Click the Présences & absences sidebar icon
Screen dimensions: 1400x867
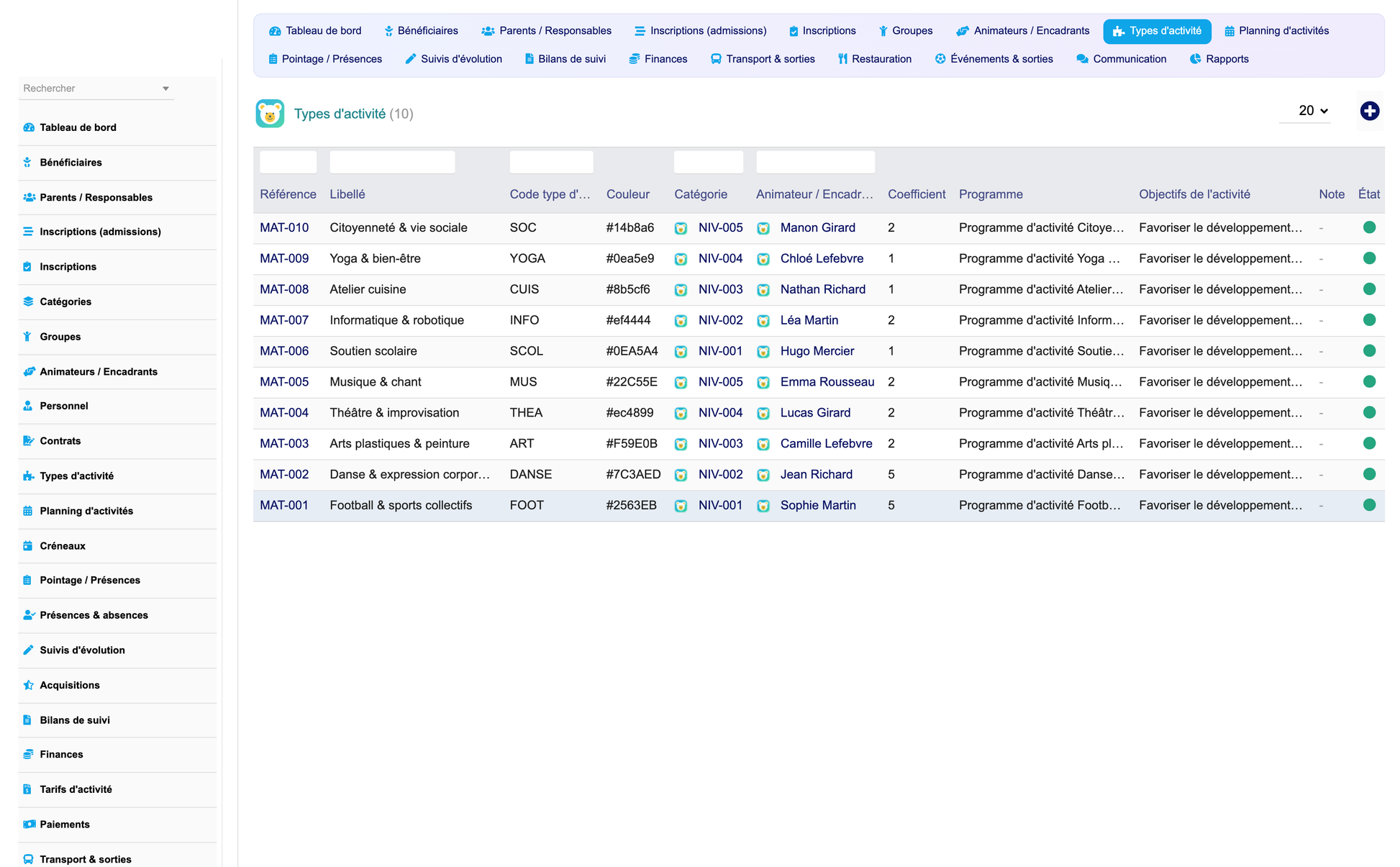pos(29,615)
